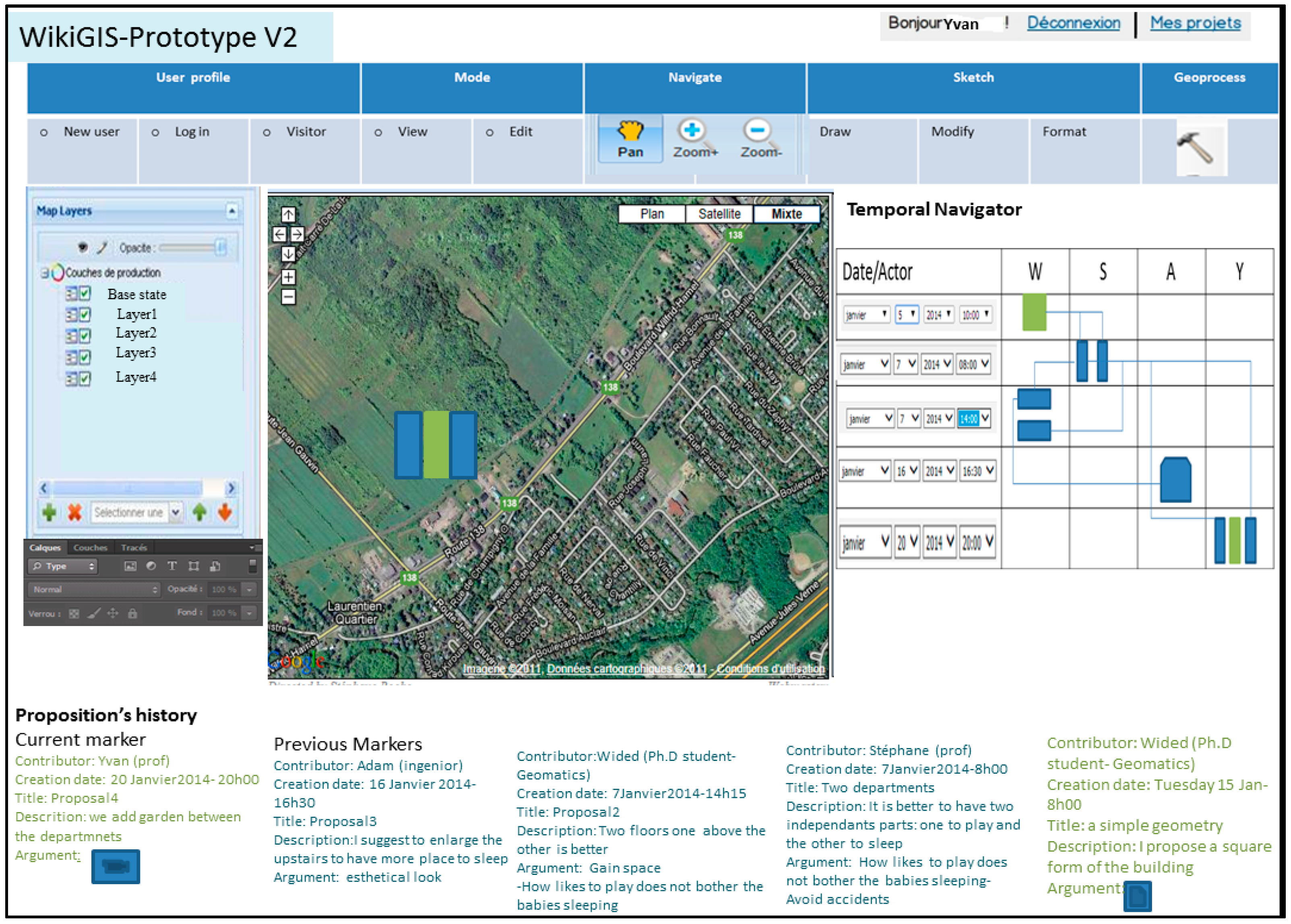
Task: Open the Mes projets link
Action: tap(1195, 23)
